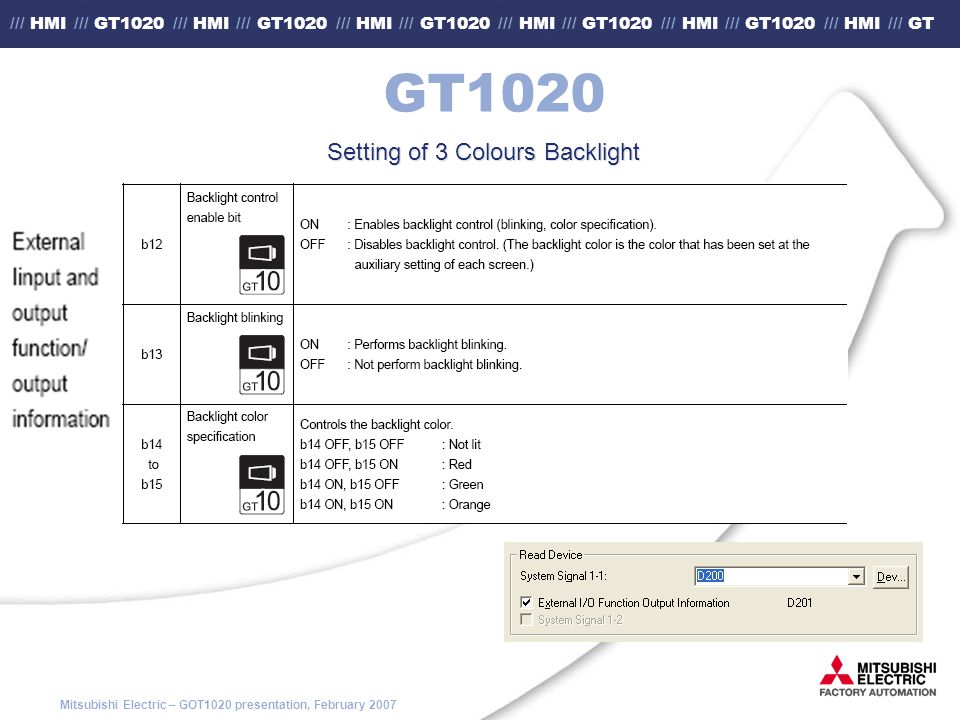
Task: Click the b13 bit cell
Action: (x=152, y=354)
